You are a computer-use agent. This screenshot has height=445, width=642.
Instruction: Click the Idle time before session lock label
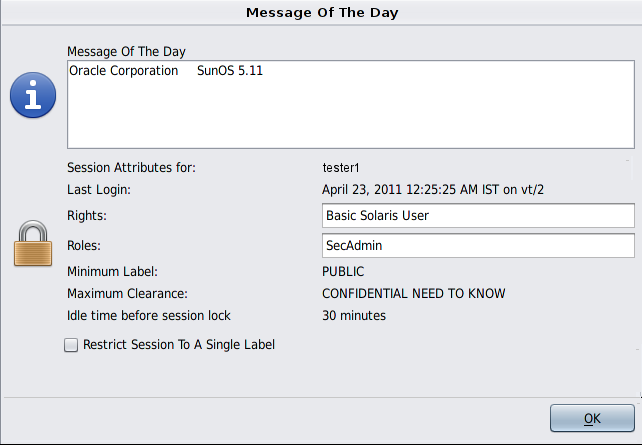point(149,316)
